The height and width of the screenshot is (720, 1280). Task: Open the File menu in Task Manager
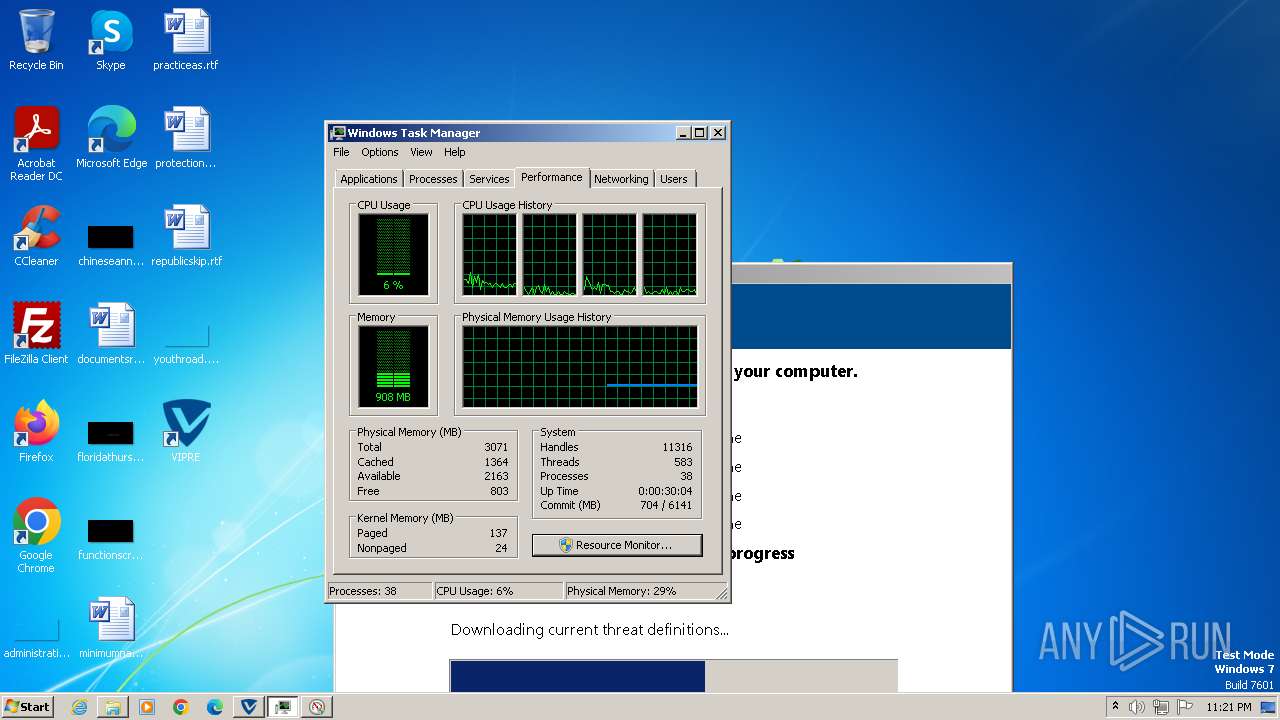341,152
